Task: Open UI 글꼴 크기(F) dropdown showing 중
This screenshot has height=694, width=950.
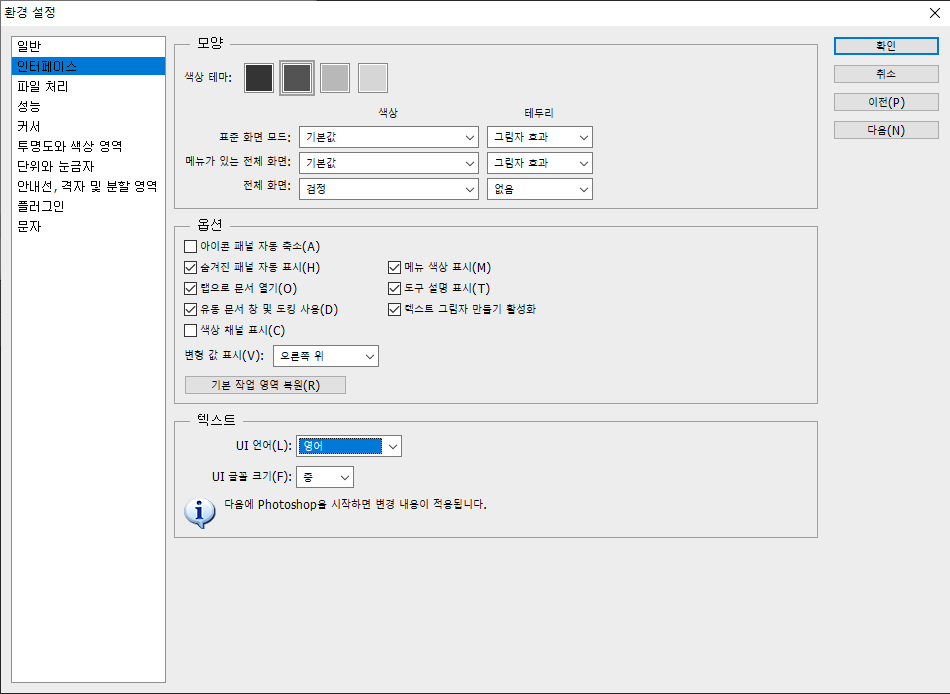Action: coord(325,478)
